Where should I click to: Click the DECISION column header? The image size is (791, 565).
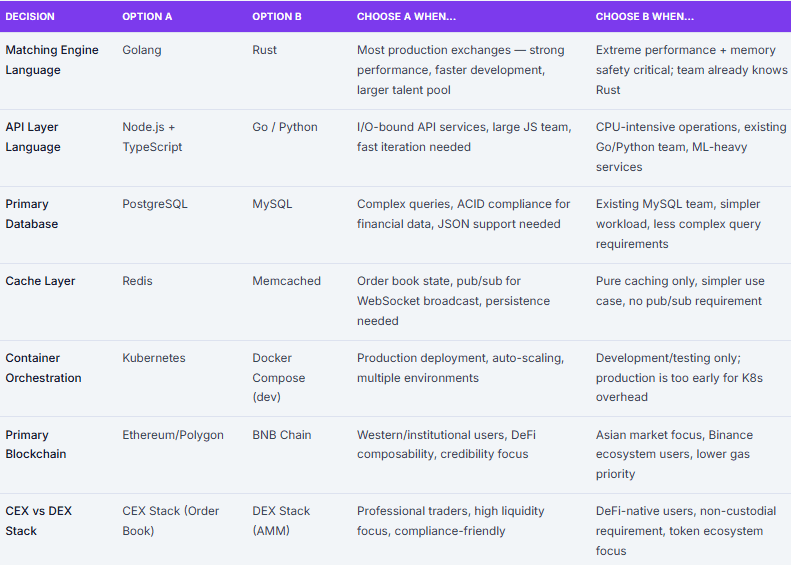[x=30, y=17]
